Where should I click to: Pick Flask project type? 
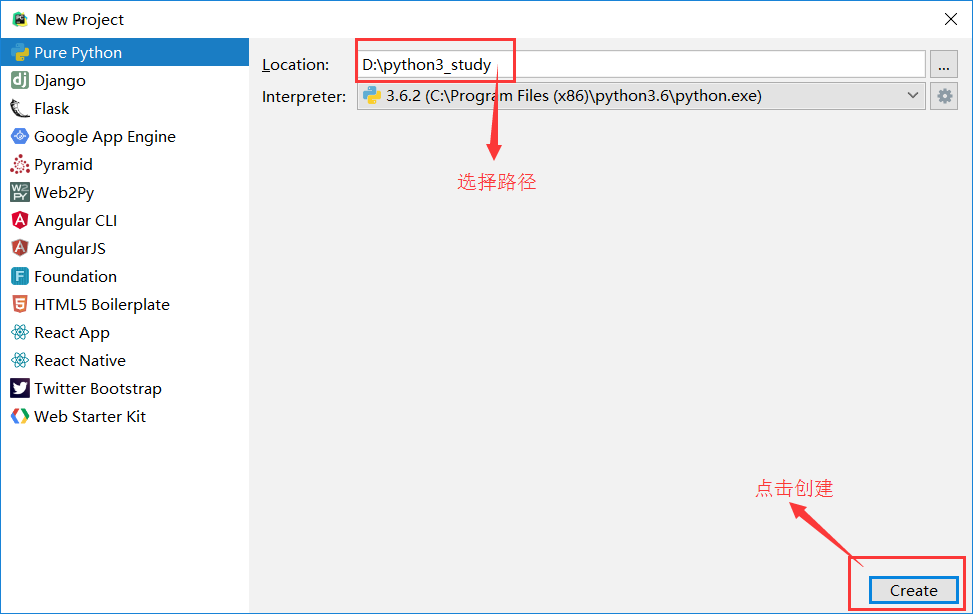pyautogui.click(x=125, y=108)
